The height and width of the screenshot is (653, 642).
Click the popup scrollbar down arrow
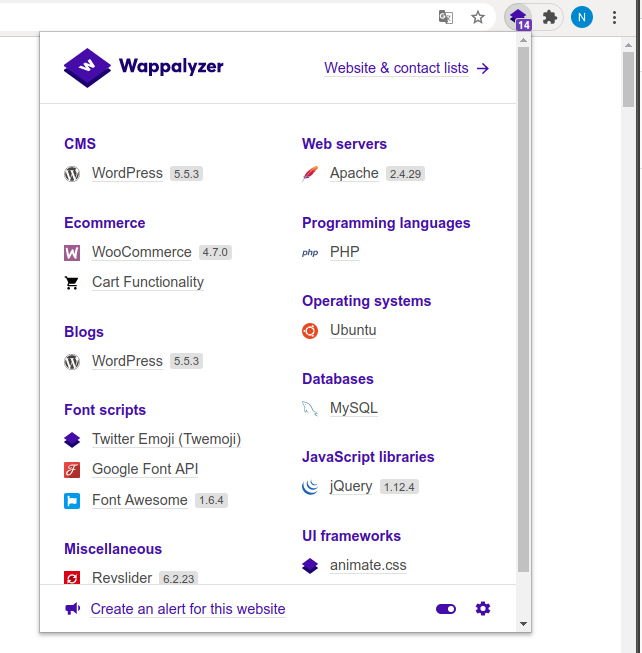tap(523, 624)
